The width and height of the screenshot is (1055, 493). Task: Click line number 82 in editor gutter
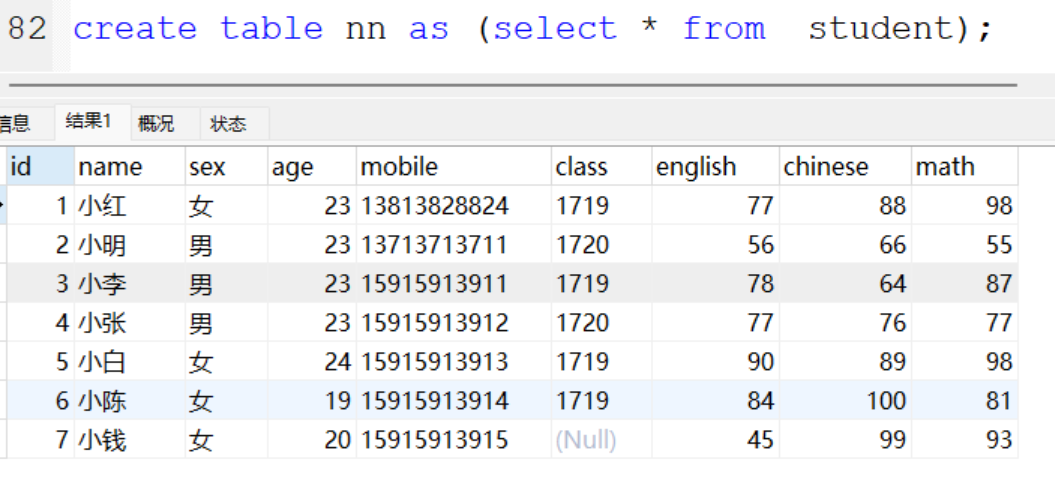point(26,29)
